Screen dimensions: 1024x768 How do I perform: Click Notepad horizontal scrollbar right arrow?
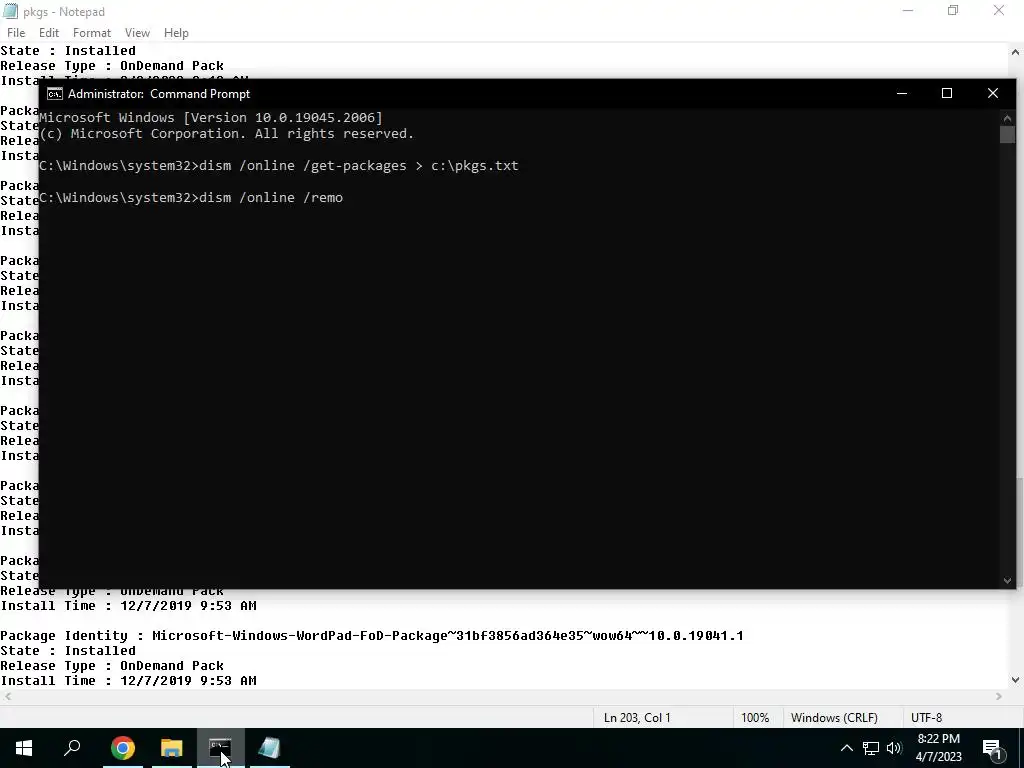[999, 696]
